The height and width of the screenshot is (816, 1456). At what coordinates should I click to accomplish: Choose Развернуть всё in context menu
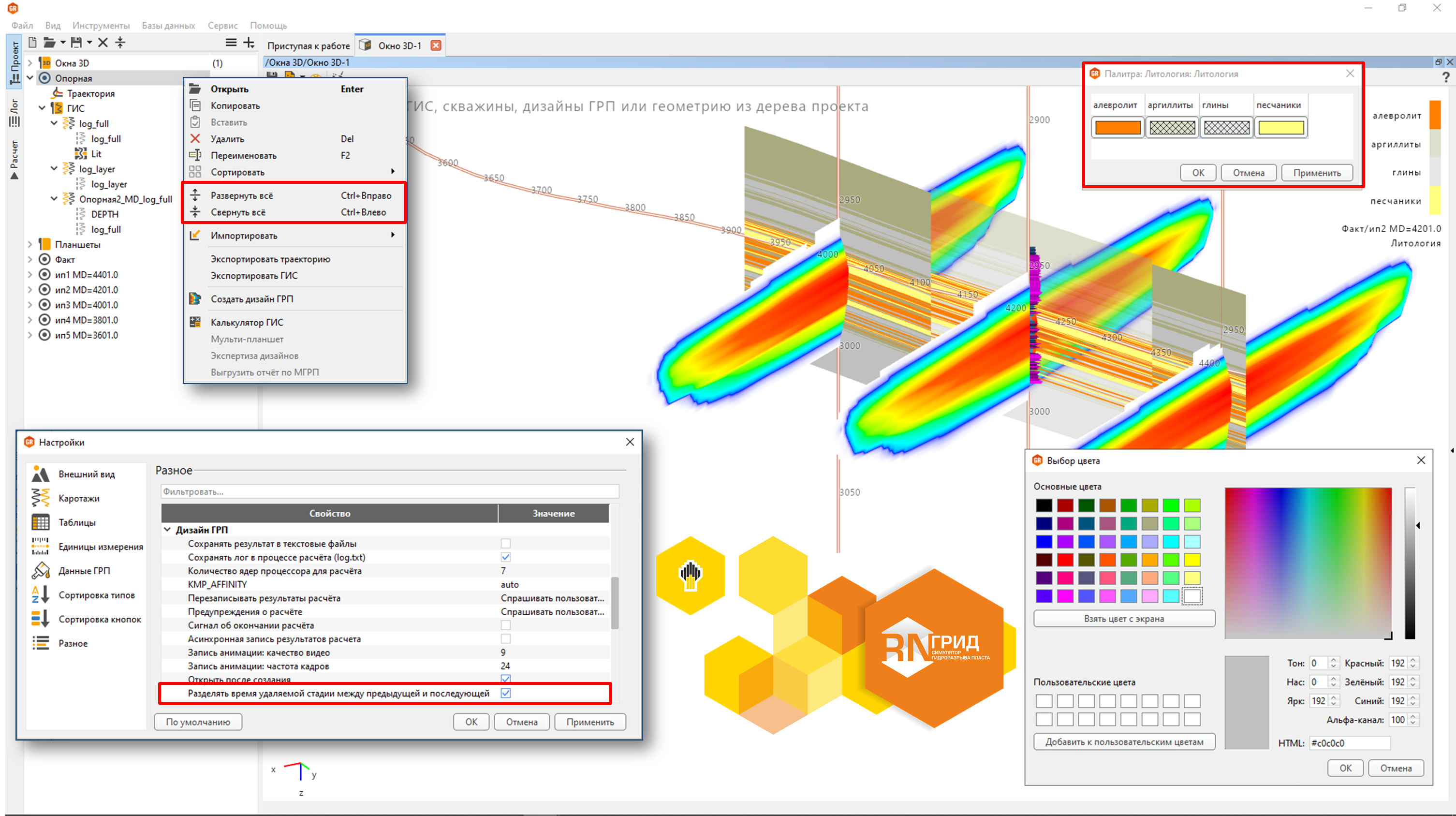(294, 196)
